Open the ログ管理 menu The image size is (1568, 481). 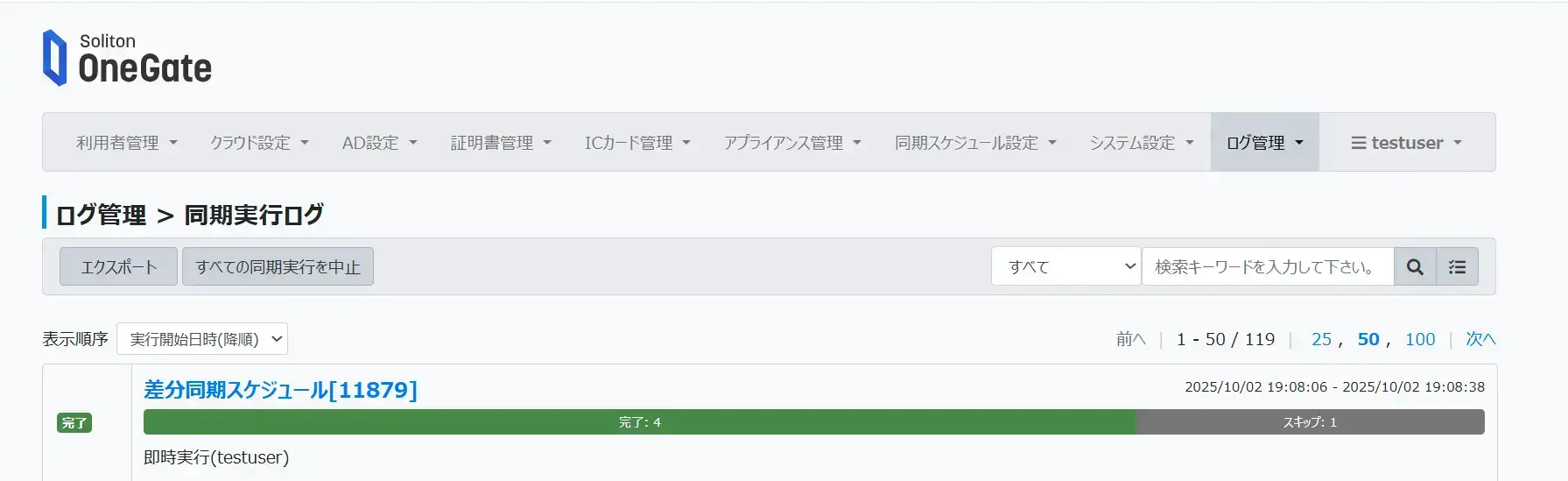tap(1264, 143)
